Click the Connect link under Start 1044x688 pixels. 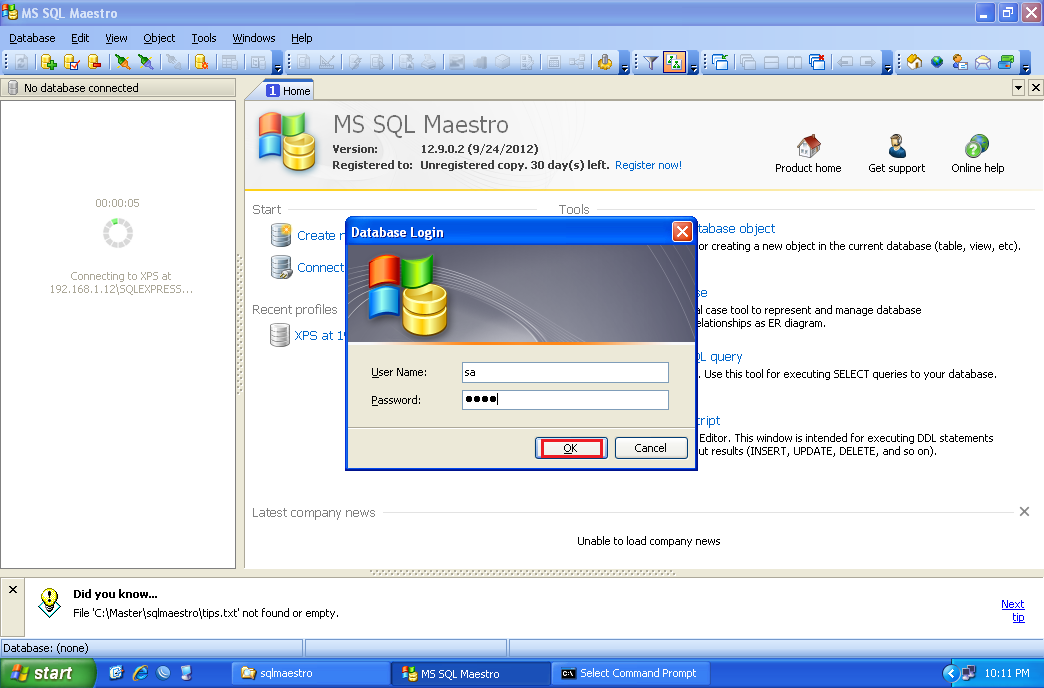coord(320,268)
